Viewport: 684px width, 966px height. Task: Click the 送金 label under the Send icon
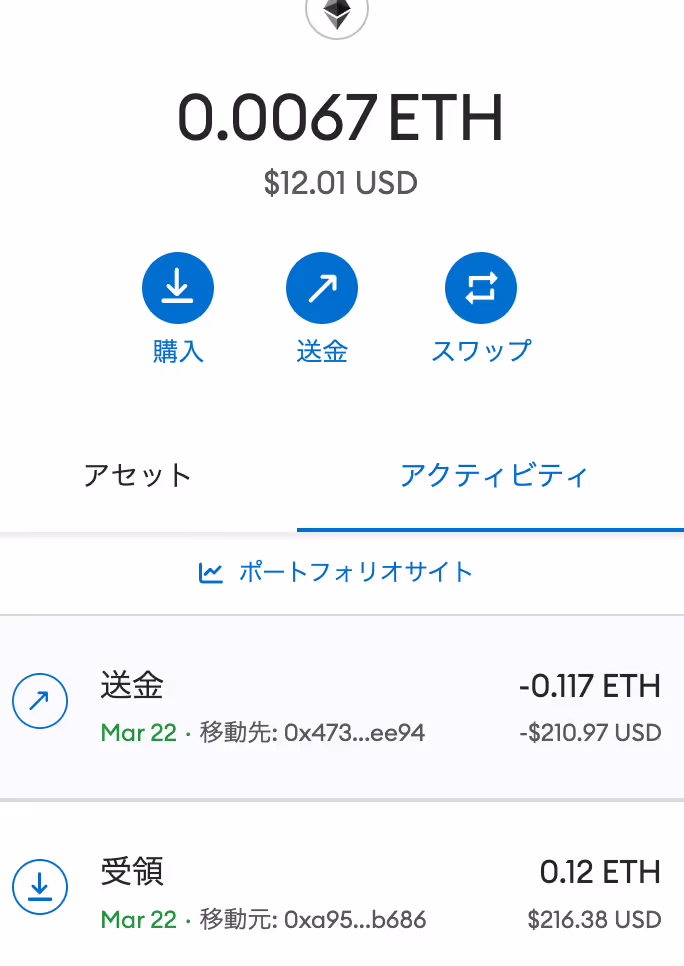coord(322,351)
